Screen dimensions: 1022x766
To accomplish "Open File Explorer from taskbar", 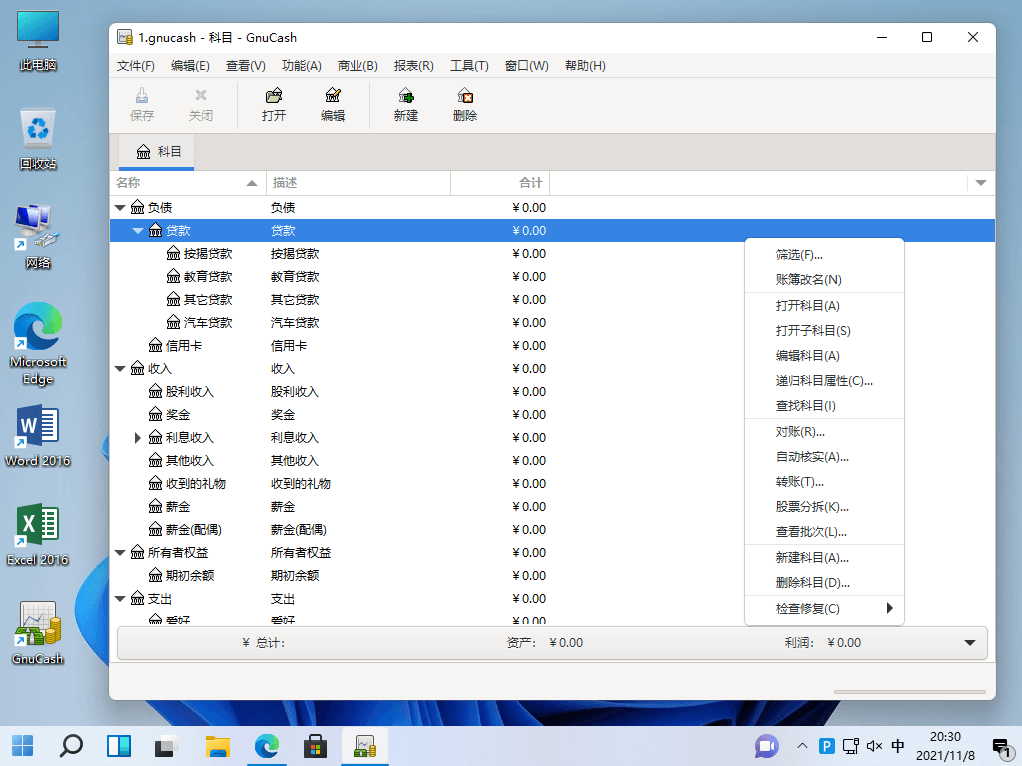I will tap(218, 746).
